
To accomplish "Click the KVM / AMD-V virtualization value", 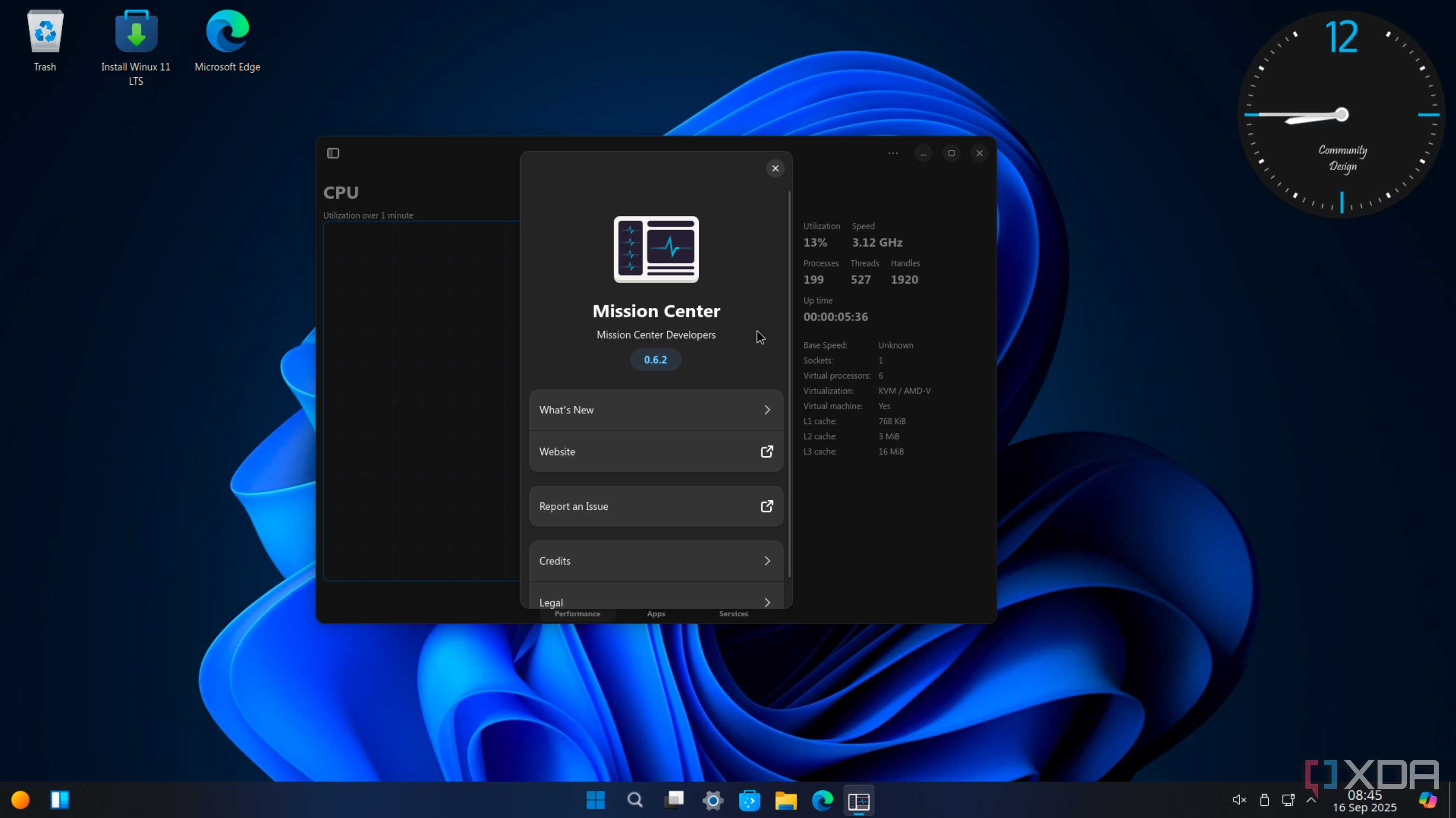I will (904, 391).
